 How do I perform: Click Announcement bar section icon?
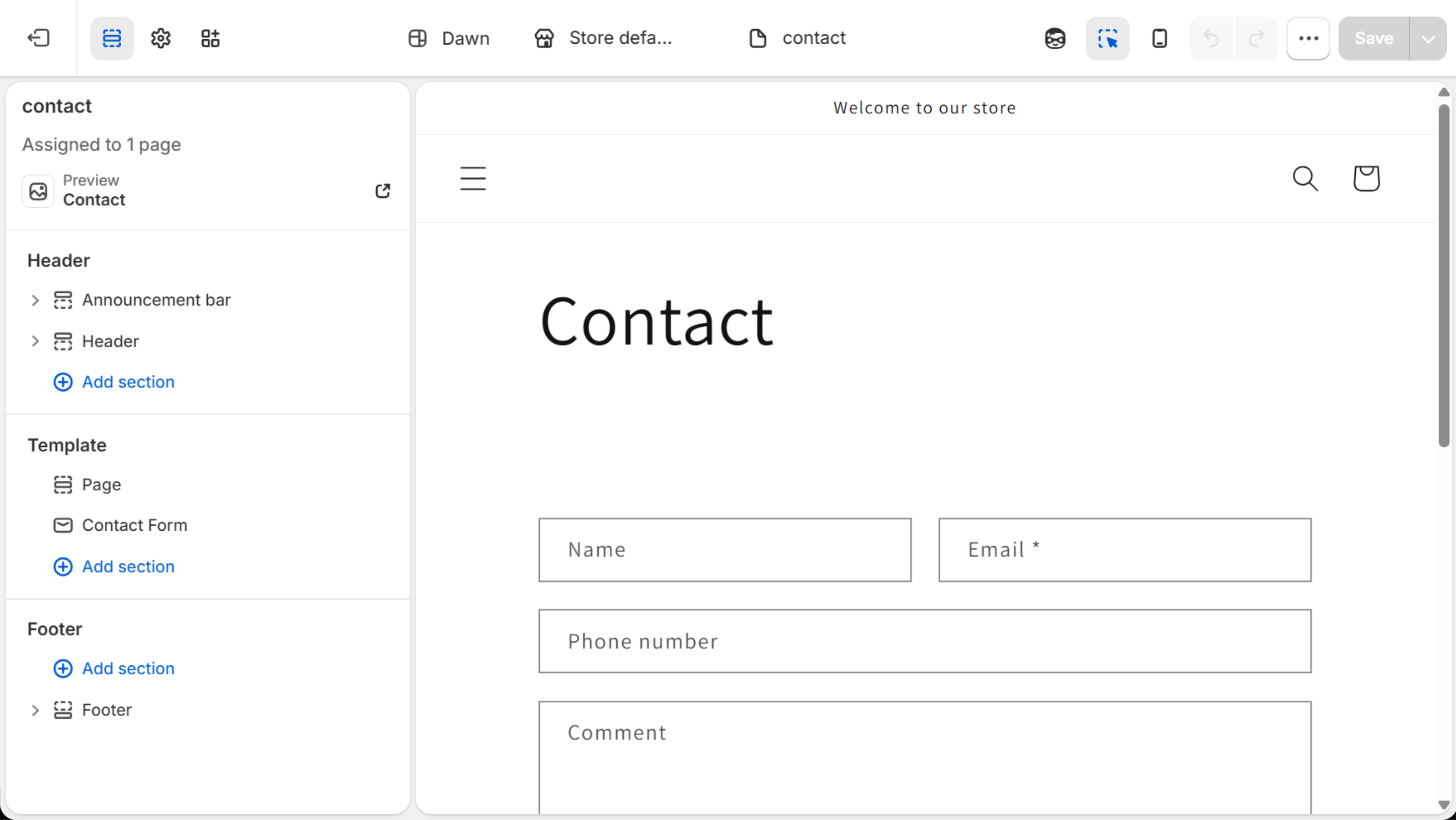click(63, 300)
